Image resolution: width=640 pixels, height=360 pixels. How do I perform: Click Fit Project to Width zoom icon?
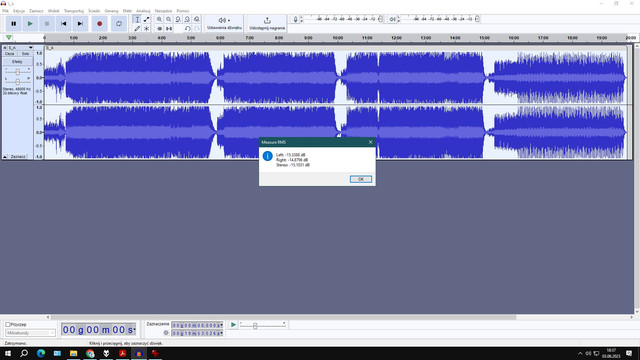click(x=187, y=19)
